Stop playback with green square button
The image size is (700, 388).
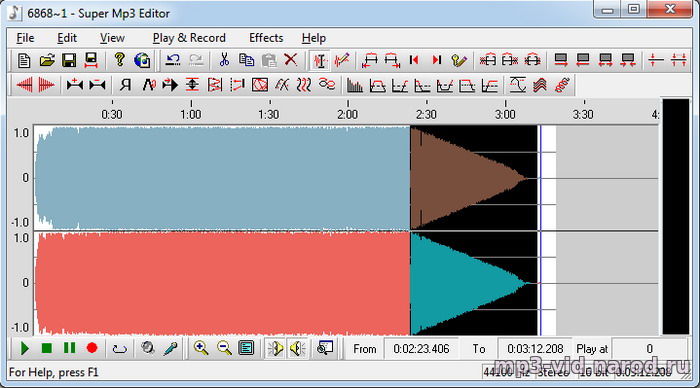pyautogui.click(x=46, y=348)
